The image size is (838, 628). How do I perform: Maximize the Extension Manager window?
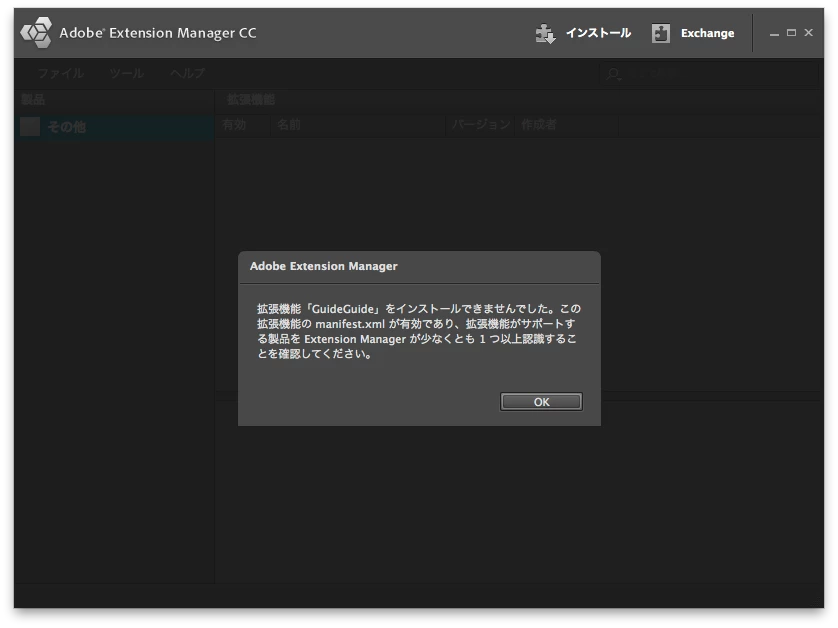[x=792, y=33]
